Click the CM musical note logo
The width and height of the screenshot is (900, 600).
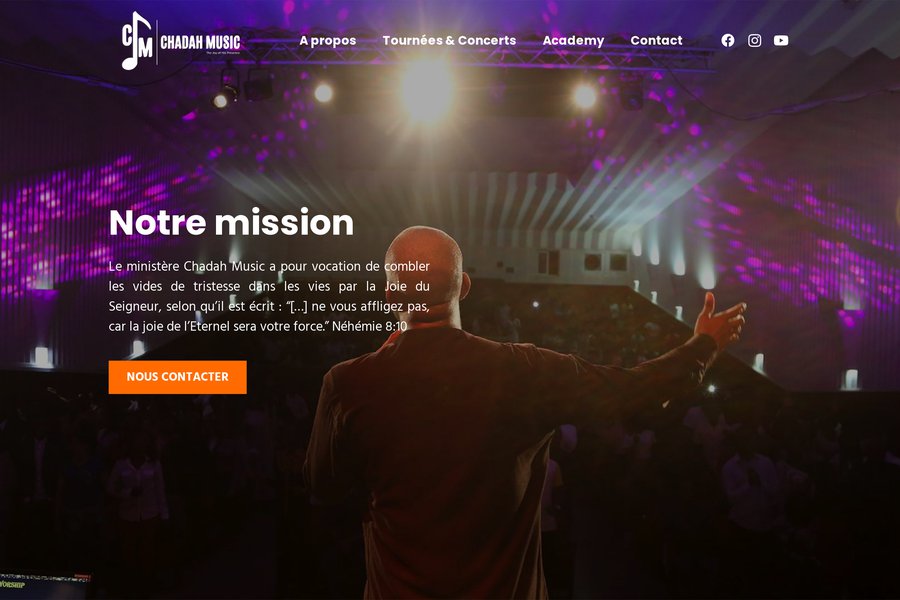coord(137,40)
